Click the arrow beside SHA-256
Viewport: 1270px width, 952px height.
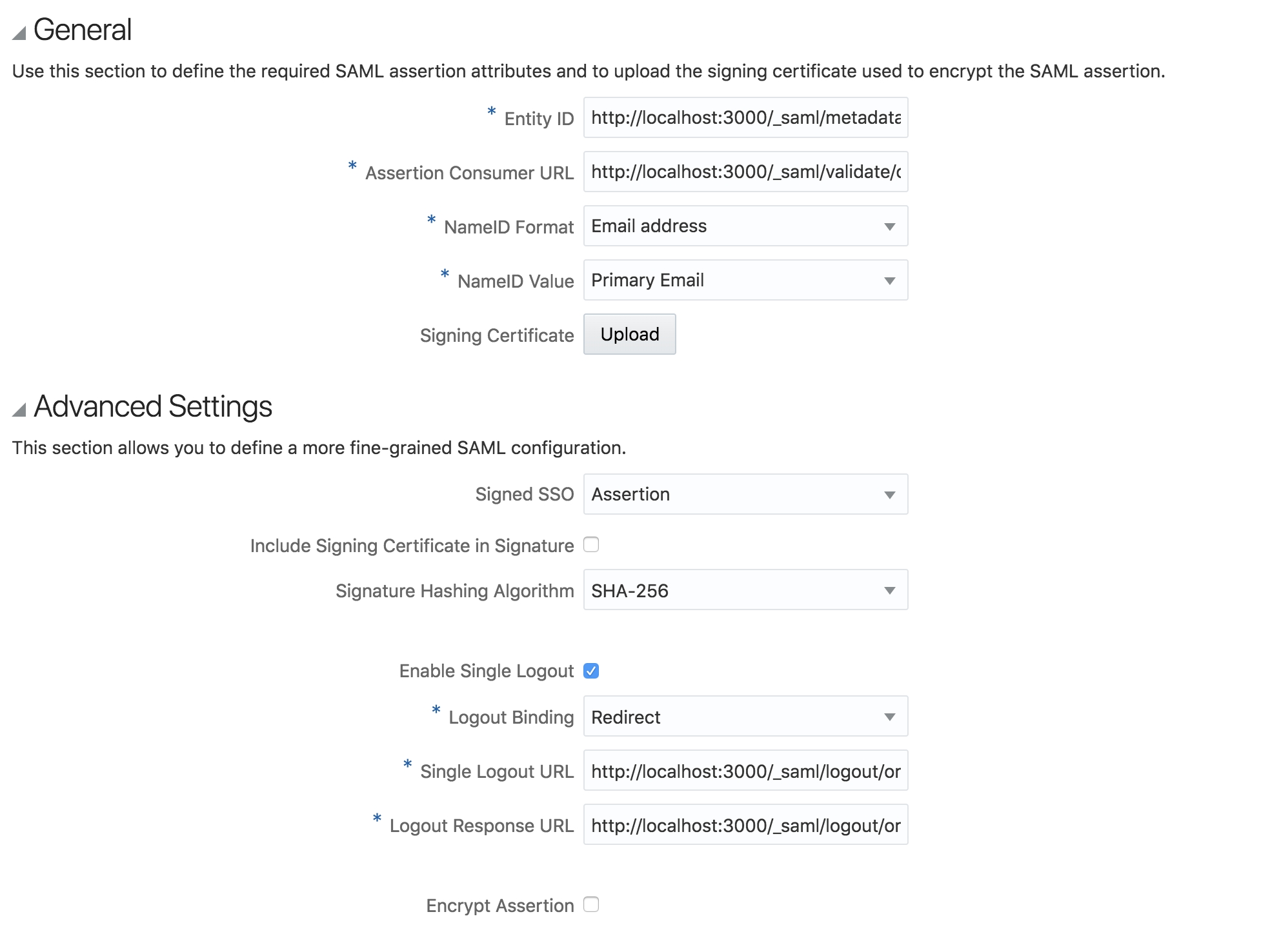889,590
